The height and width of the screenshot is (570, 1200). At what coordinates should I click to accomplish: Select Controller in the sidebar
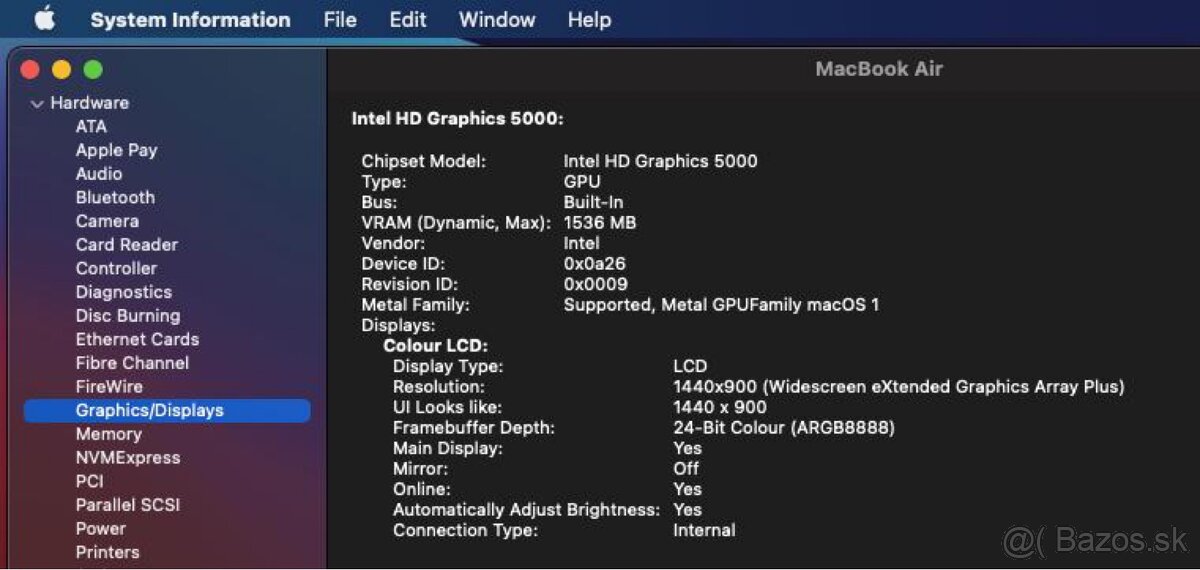pos(116,268)
